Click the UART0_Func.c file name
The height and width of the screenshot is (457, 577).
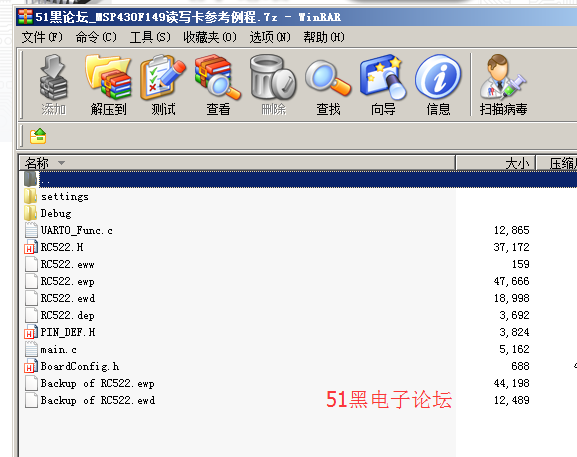(77, 230)
